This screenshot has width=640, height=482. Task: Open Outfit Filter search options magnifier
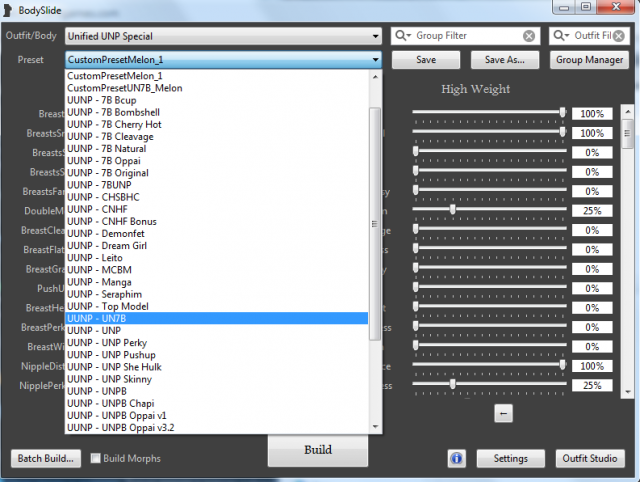(x=561, y=36)
